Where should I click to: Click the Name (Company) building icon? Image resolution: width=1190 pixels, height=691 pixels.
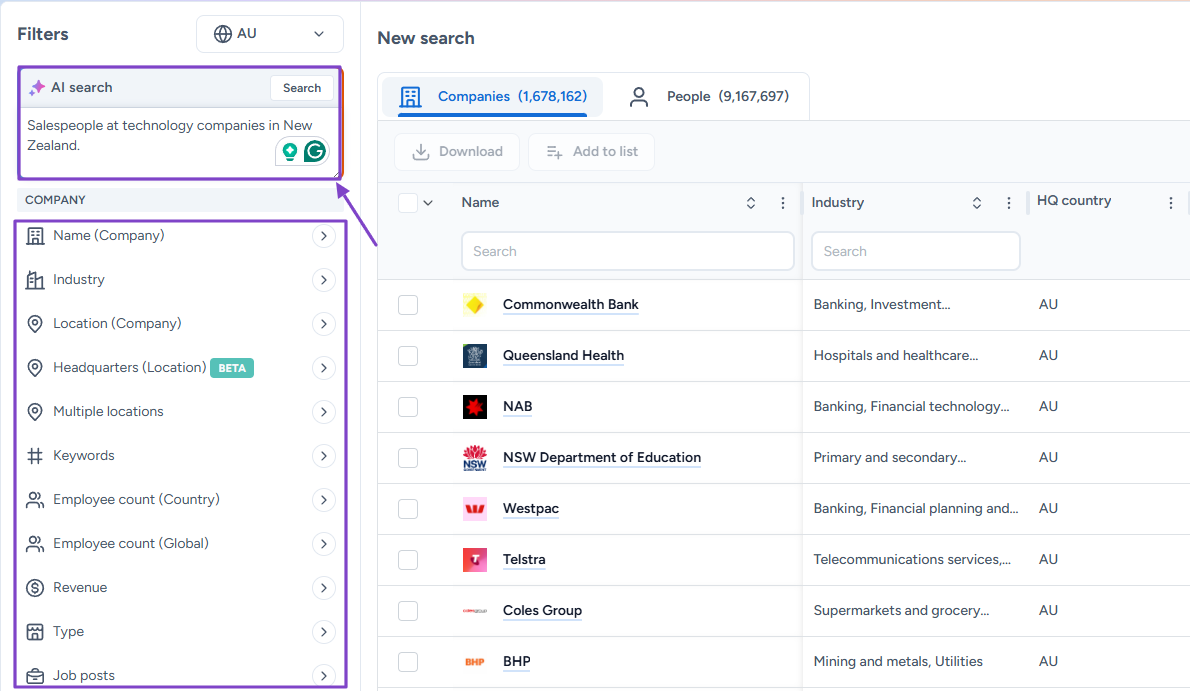click(x=35, y=236)
